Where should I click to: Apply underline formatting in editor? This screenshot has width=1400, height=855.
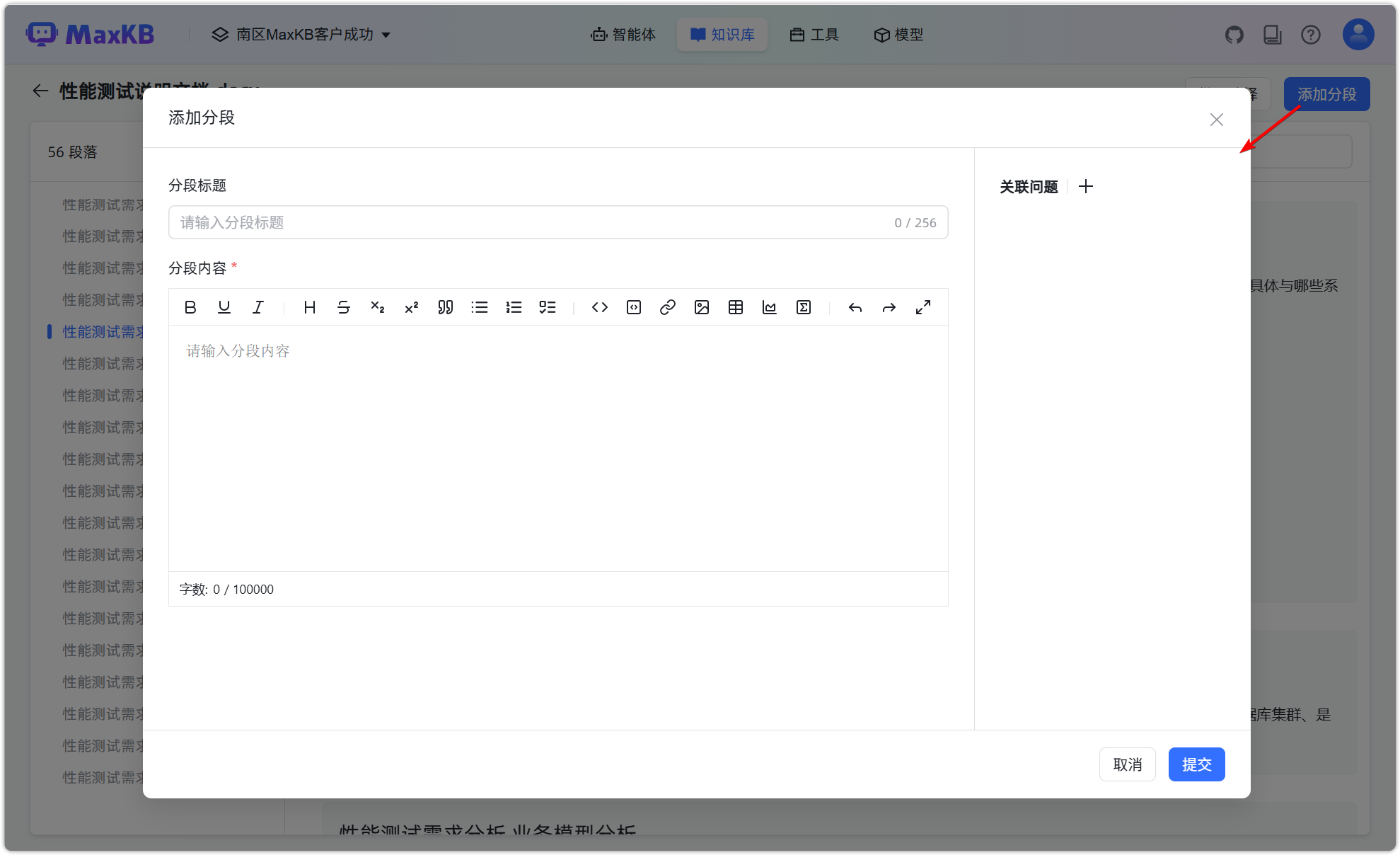click(224, 307)
